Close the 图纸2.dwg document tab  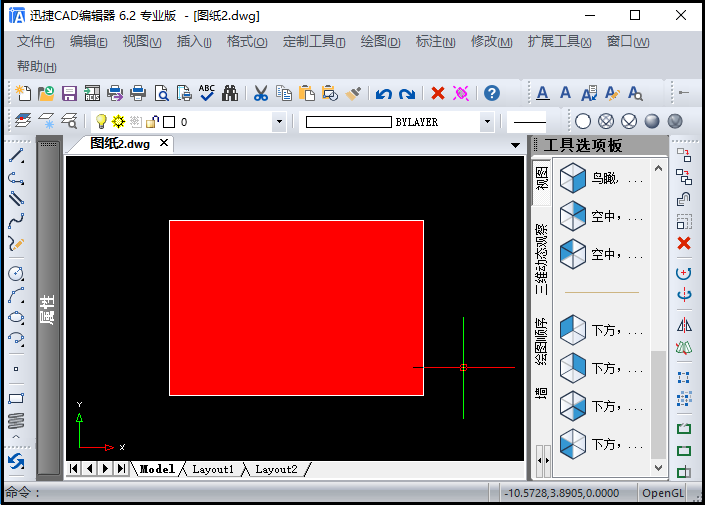(x=164, y=143)
